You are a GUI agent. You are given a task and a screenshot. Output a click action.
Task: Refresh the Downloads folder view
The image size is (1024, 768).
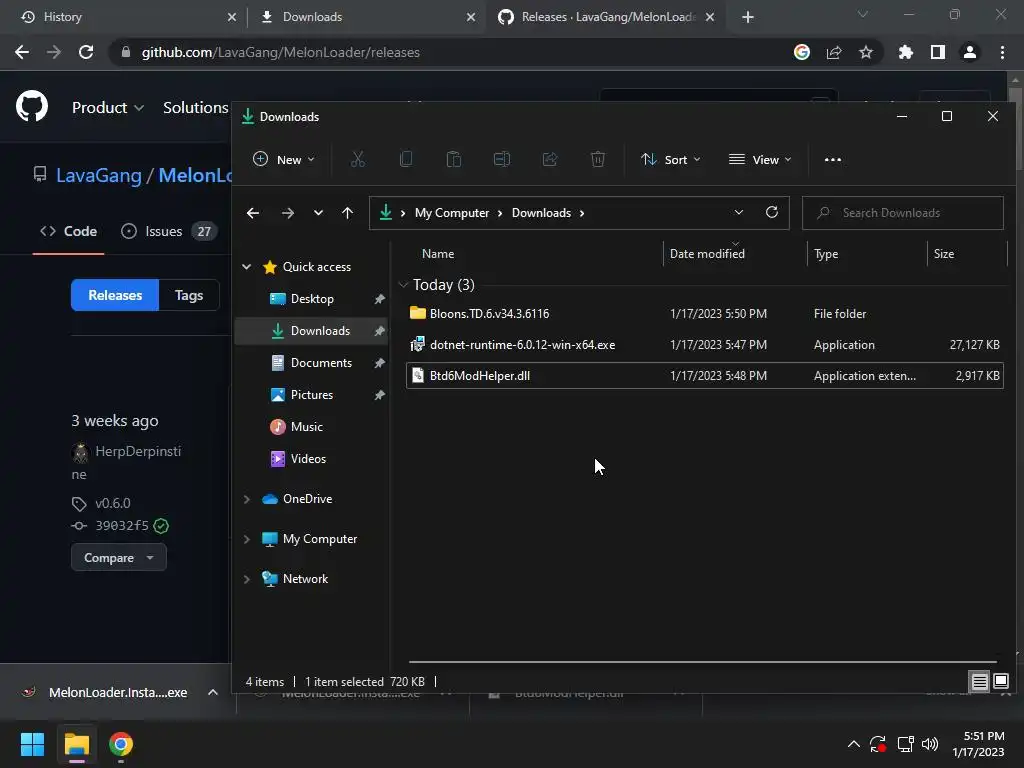point(772,212)
